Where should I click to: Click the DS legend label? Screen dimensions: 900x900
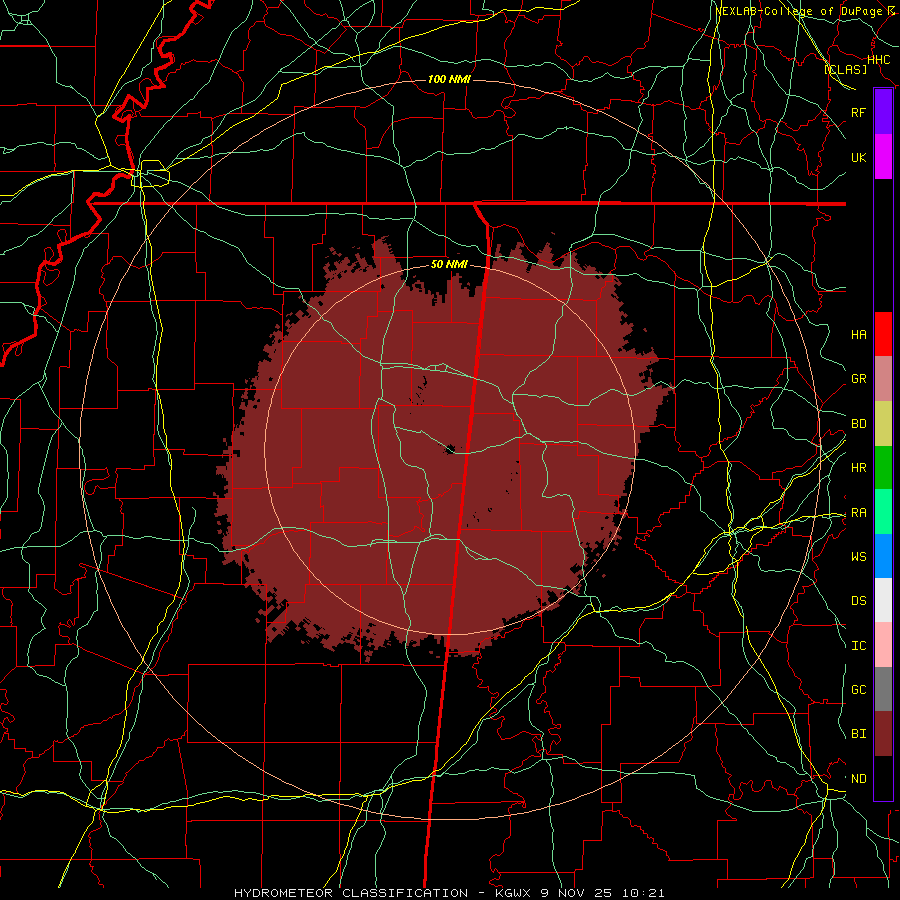pyautogui.click(x=859, y=600)
